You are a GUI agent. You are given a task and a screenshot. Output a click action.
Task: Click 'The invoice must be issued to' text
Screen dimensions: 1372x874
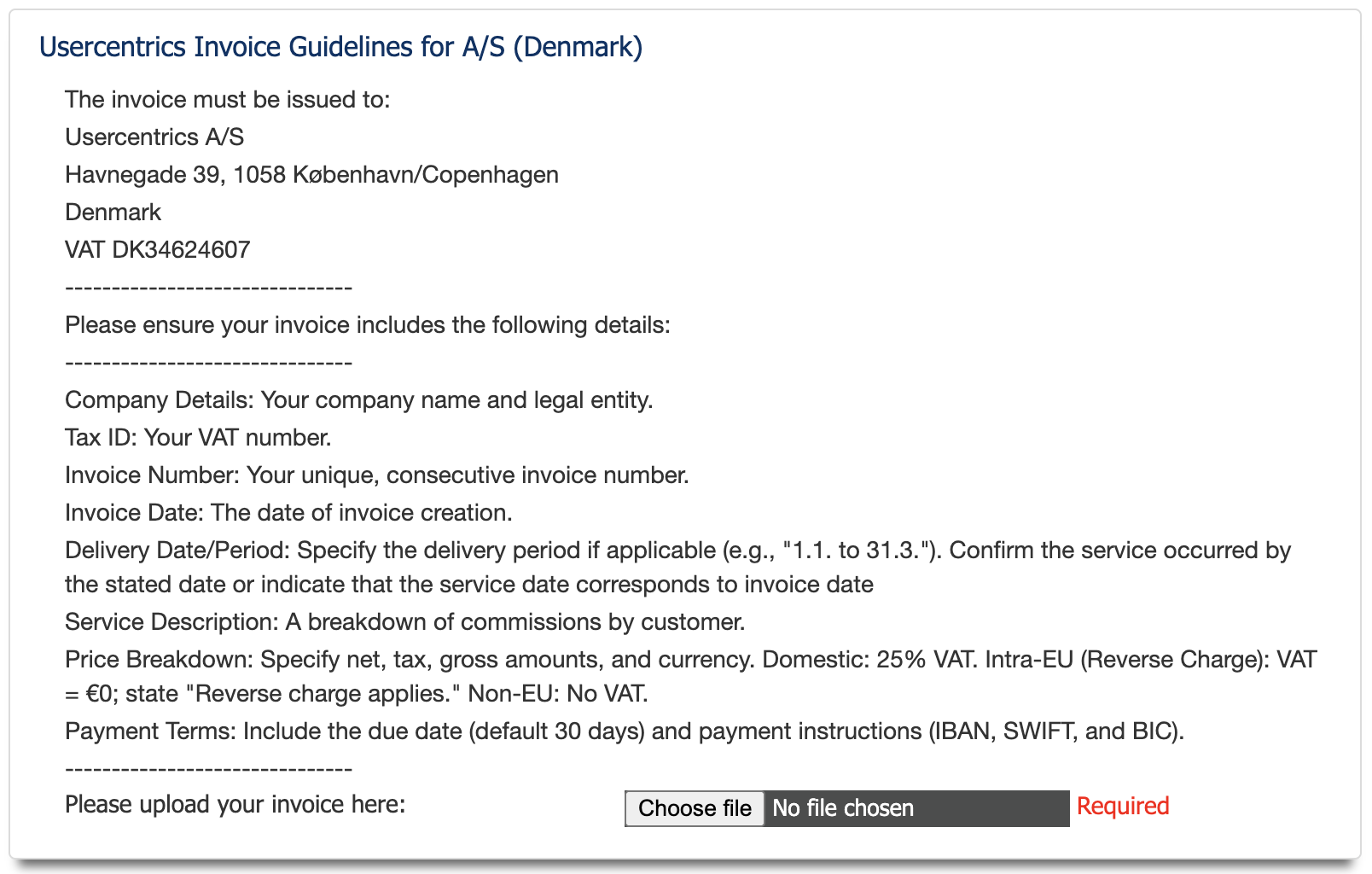click(x=227, y=100)
